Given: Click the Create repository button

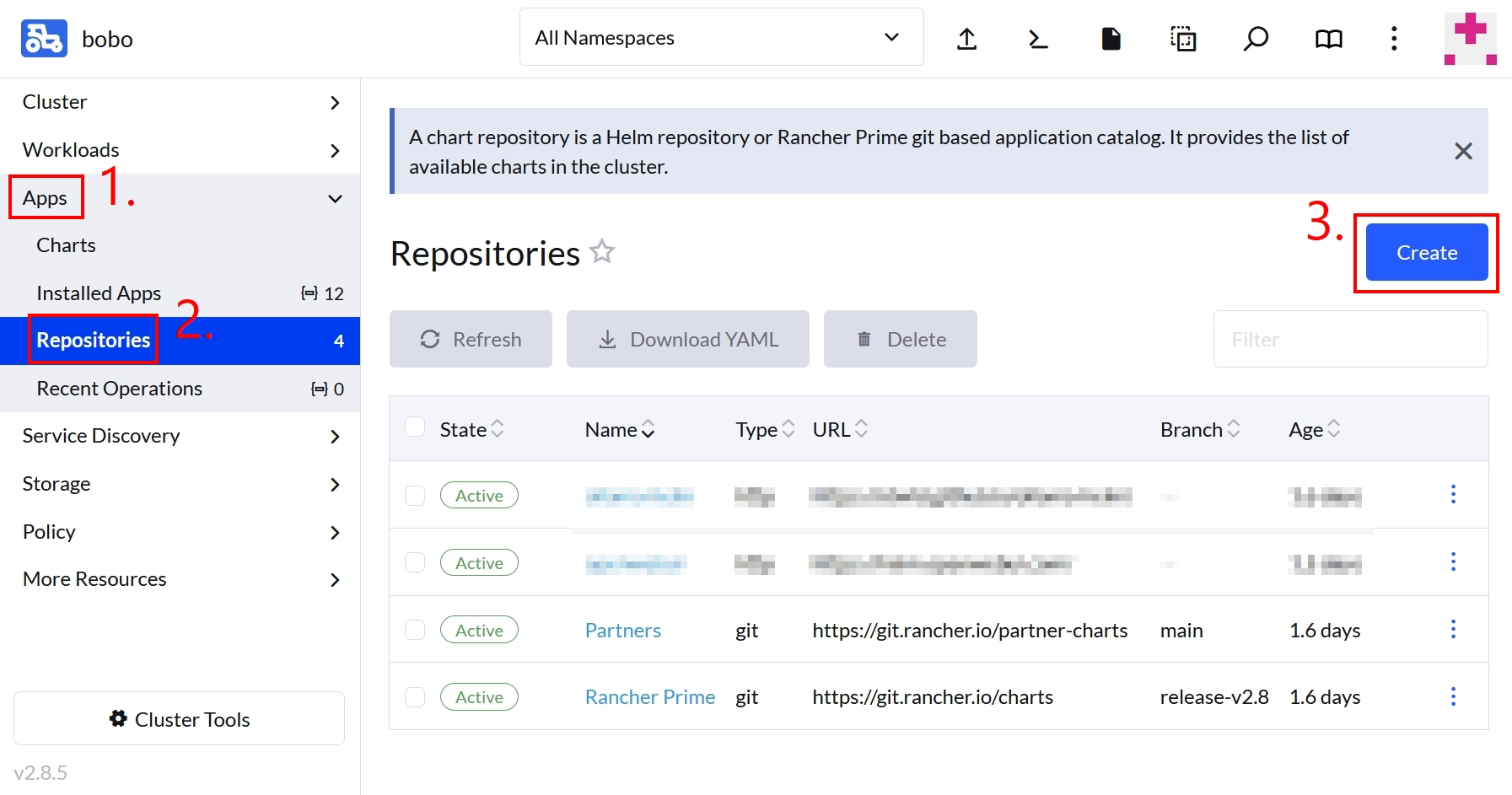Looking at the screenshot, I should 1427,252.
